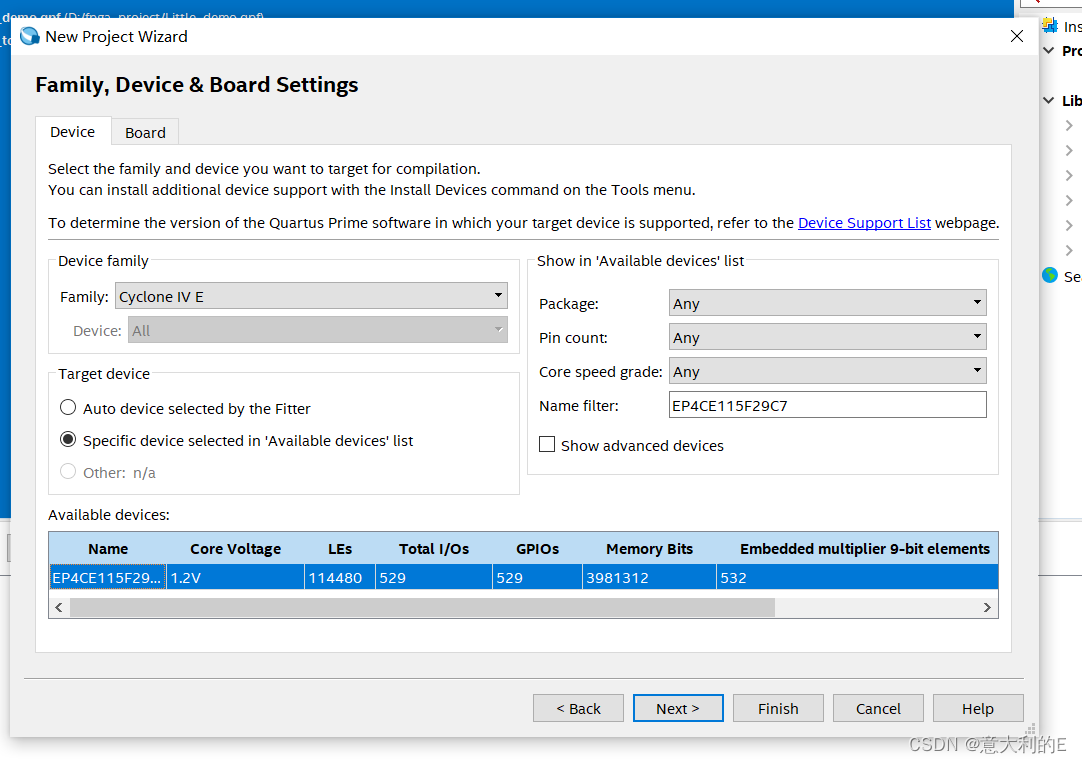Click the Ins icon at top right
1082x763 pixels.
(x=1049, y=25)
